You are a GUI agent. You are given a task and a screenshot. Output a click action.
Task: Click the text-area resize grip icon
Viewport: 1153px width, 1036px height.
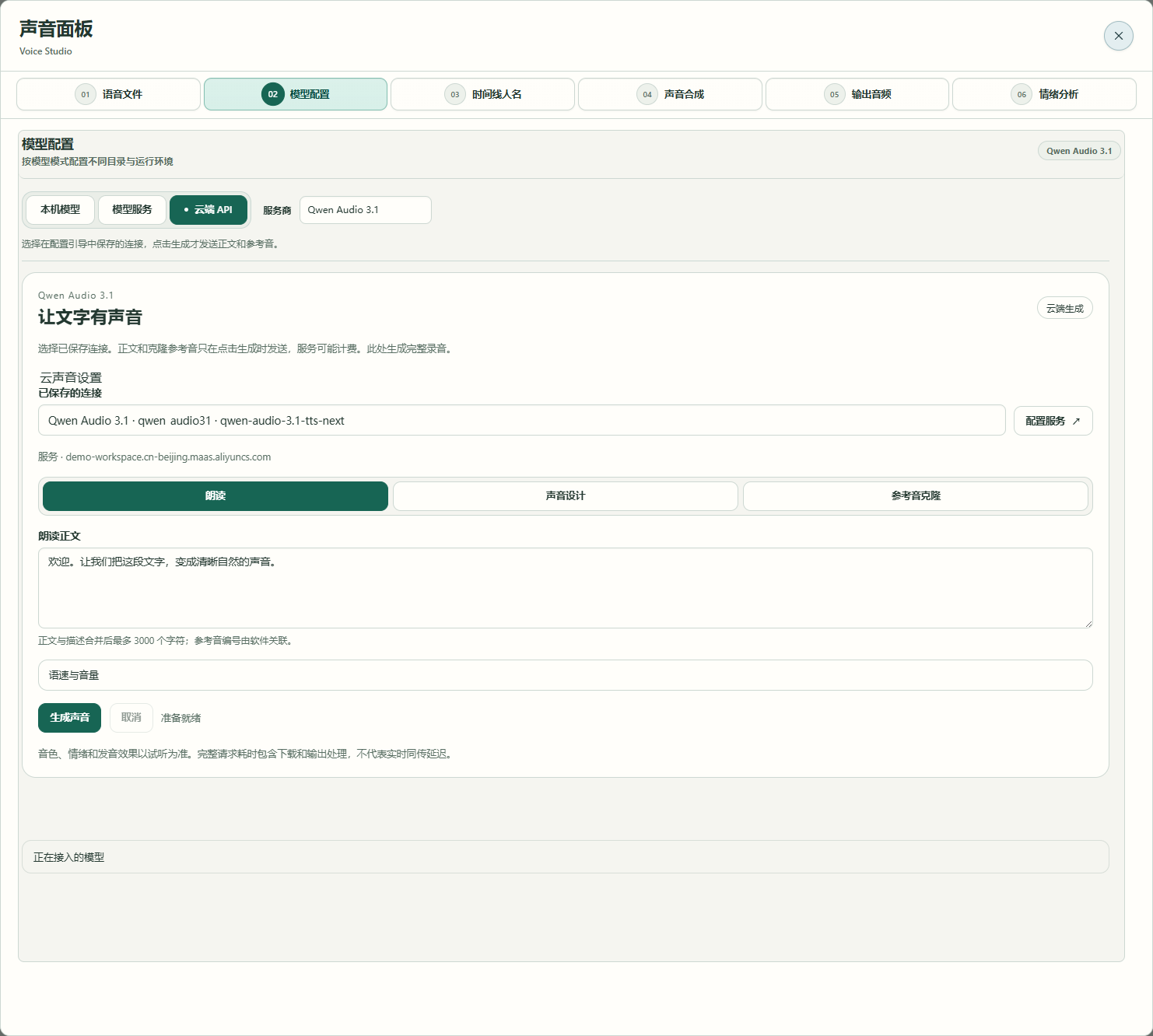tap(1088, 623)
